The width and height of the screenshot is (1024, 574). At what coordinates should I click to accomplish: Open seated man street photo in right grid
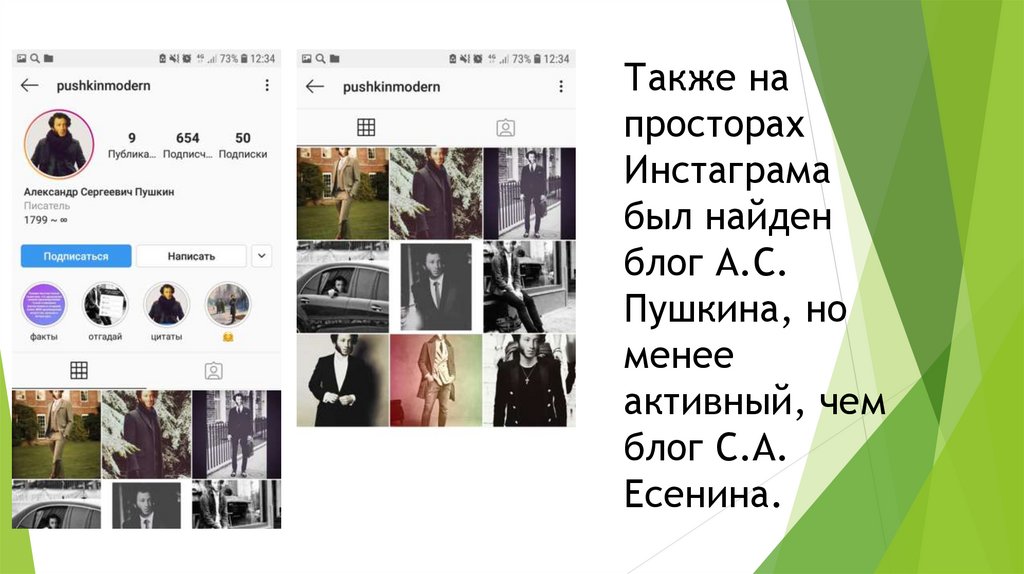(530, 287)
